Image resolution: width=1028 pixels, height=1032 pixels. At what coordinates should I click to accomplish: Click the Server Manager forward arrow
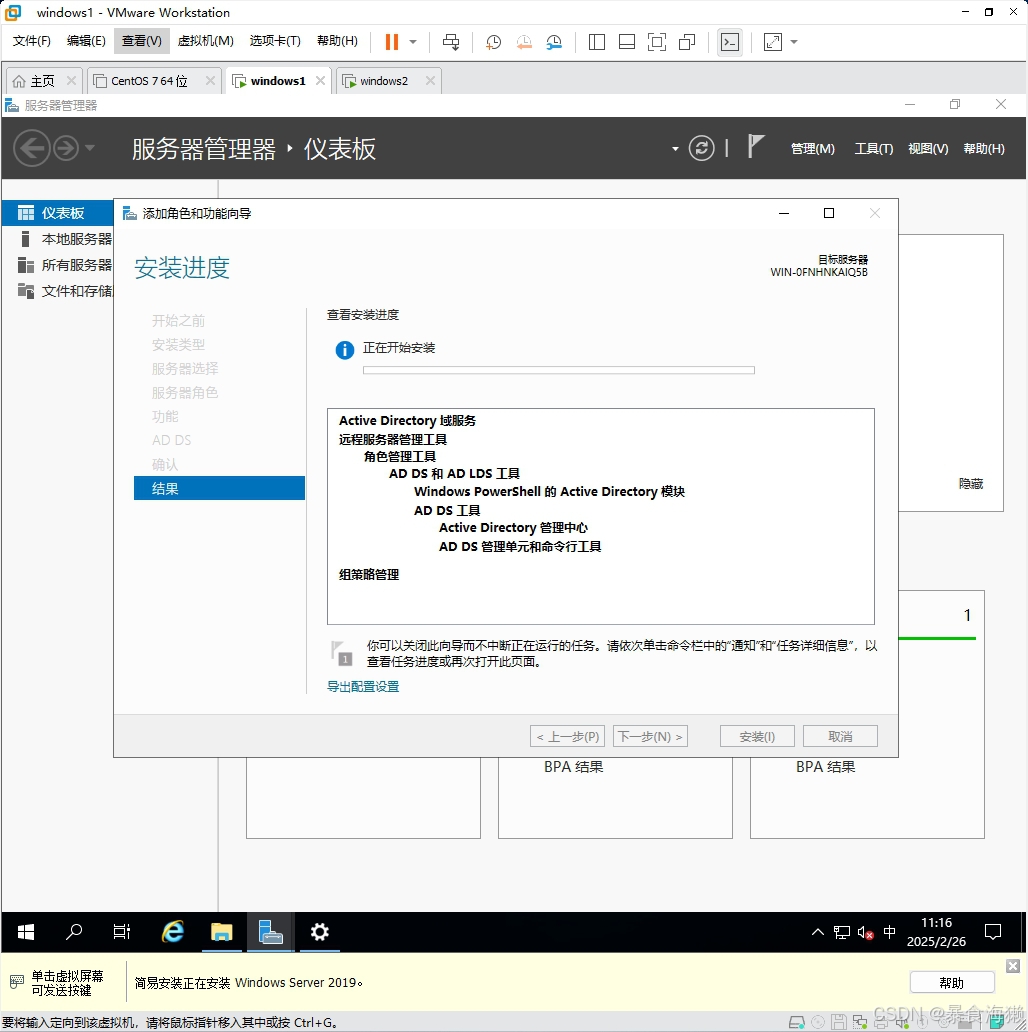point(66,148)
